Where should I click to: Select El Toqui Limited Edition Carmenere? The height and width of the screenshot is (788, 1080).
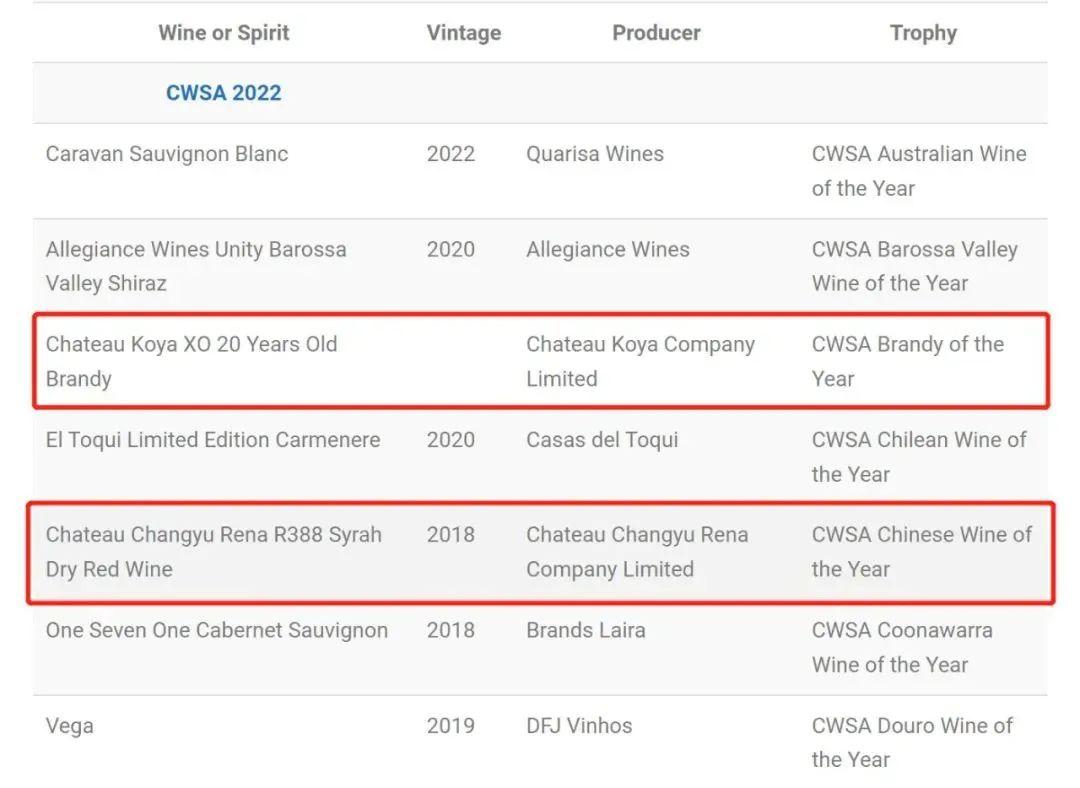pos(213,440)
